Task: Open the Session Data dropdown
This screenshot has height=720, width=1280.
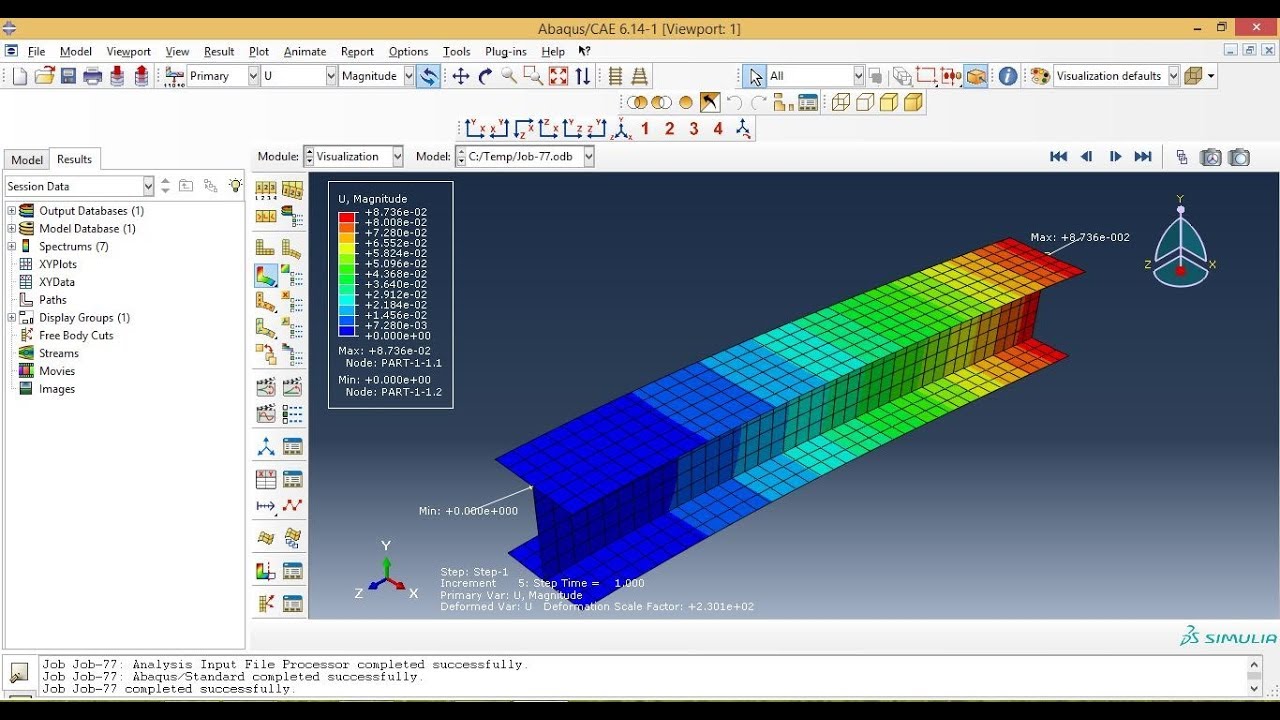Action: pyautogui.click(x=148, y=186)
